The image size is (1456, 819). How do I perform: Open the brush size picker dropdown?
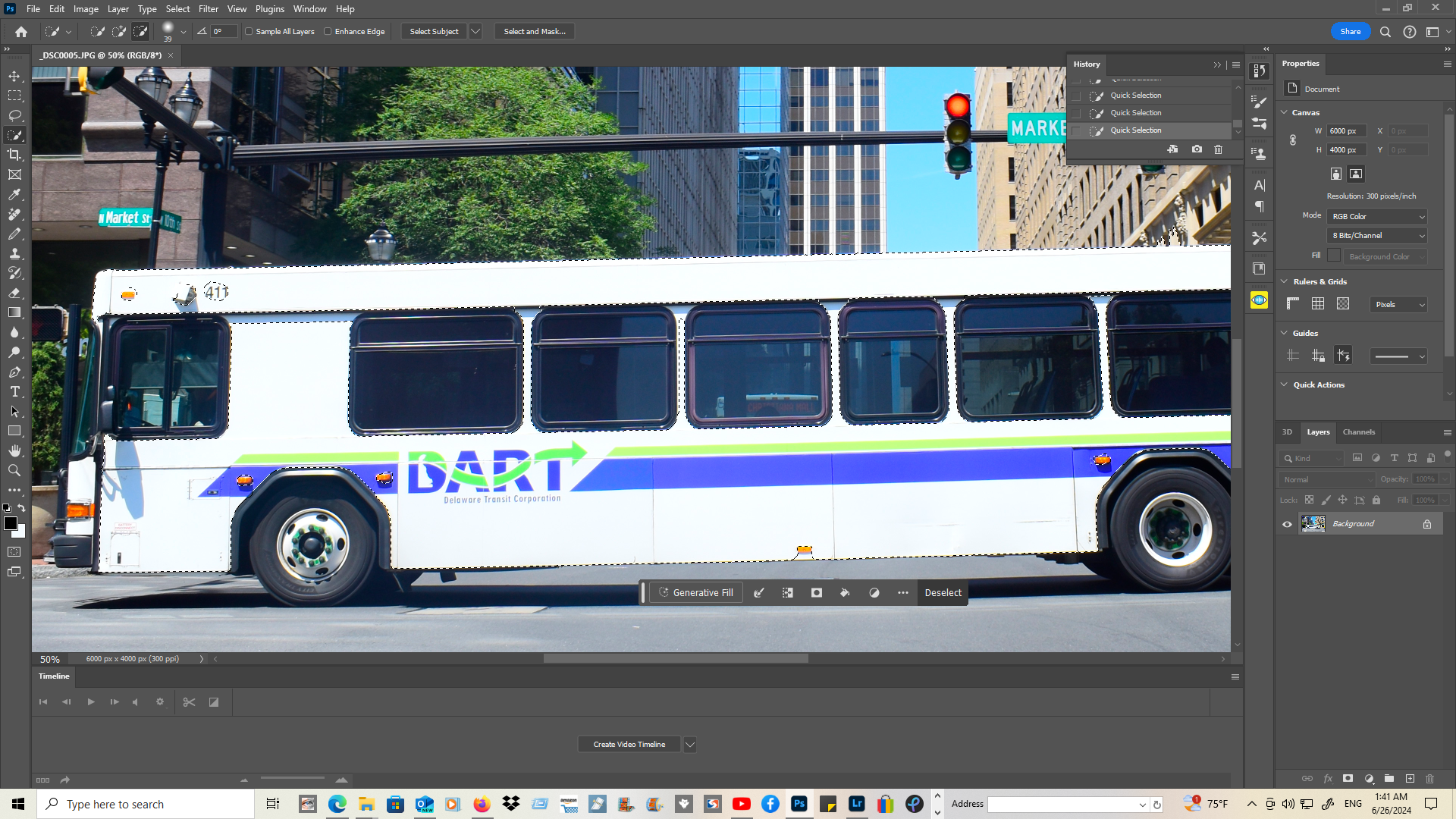pyautogui.click(x=184, y=32)
